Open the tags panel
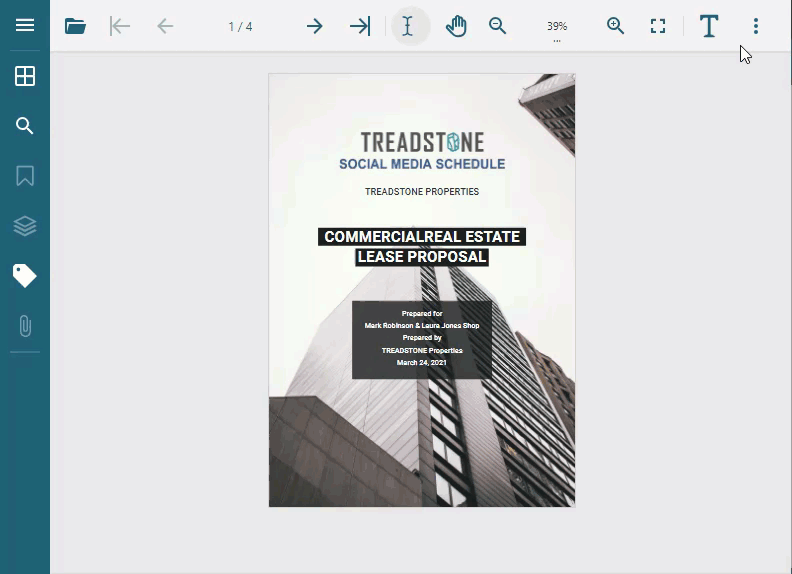Viewport: 792px width, 574px height. pyautogui.click(x=25, y=276)
